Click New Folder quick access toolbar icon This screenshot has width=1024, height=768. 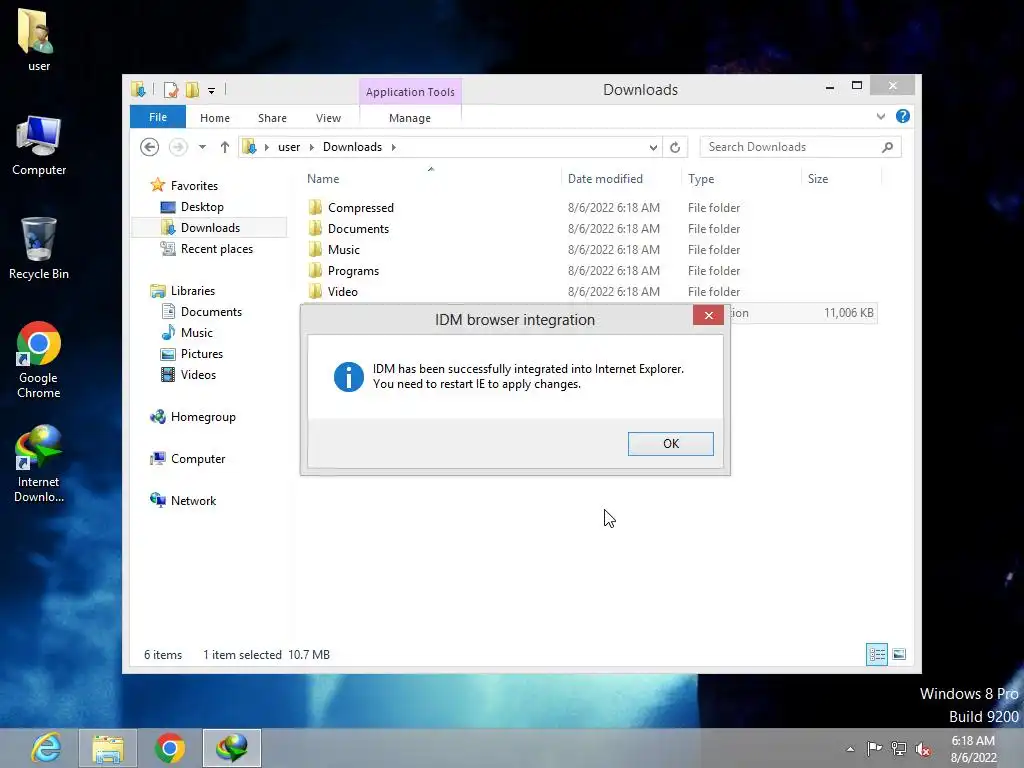coord(192,90)
